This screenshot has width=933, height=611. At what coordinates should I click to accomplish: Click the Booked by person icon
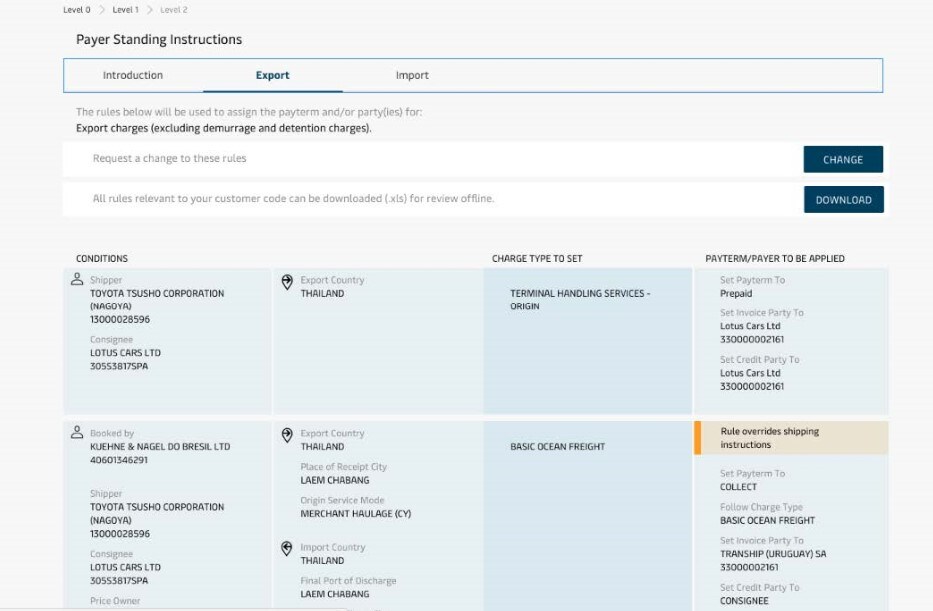(77, 434)
